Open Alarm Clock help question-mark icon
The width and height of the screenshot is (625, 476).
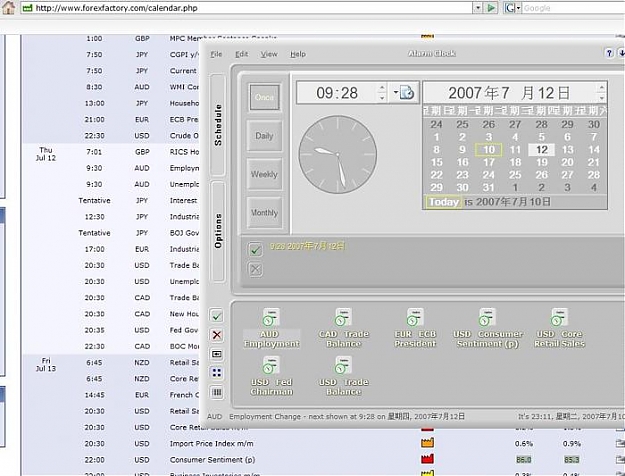coord(609,53)
